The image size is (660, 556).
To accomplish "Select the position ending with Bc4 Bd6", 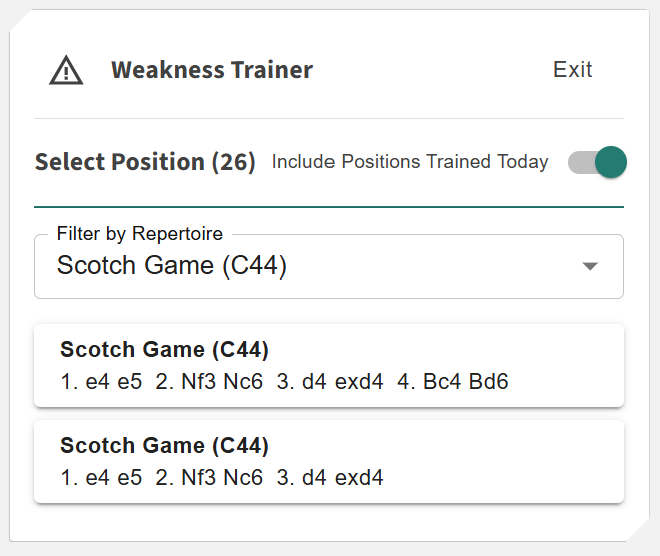I will click(328, 365).
